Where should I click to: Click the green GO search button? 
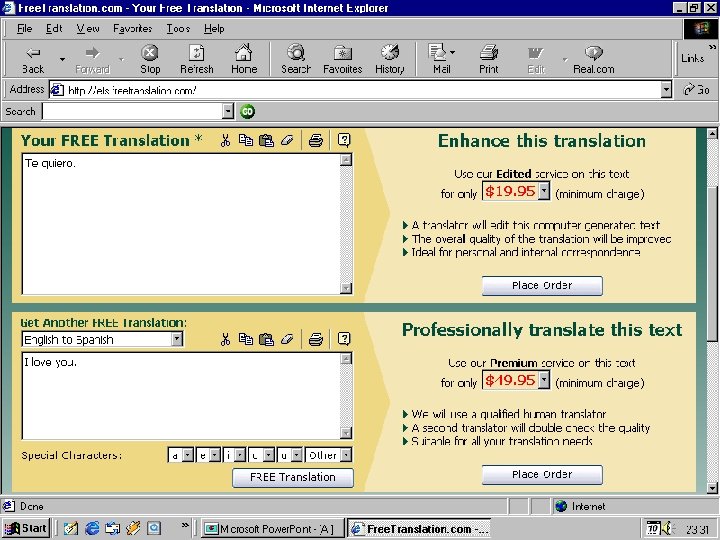click(248, 111)
